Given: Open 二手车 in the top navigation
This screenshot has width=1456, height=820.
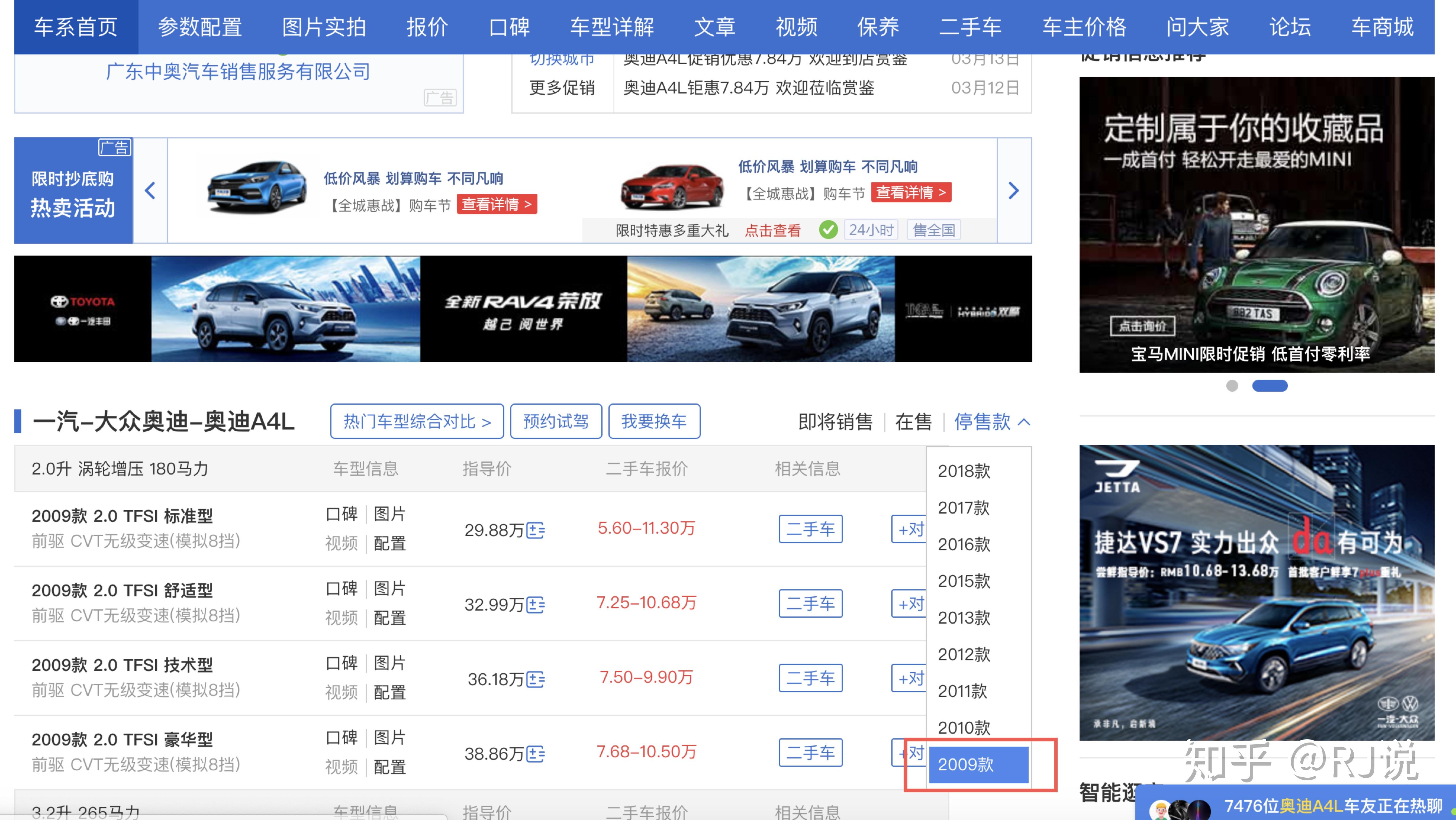Looking at the screenshot, I should point(970,27).
